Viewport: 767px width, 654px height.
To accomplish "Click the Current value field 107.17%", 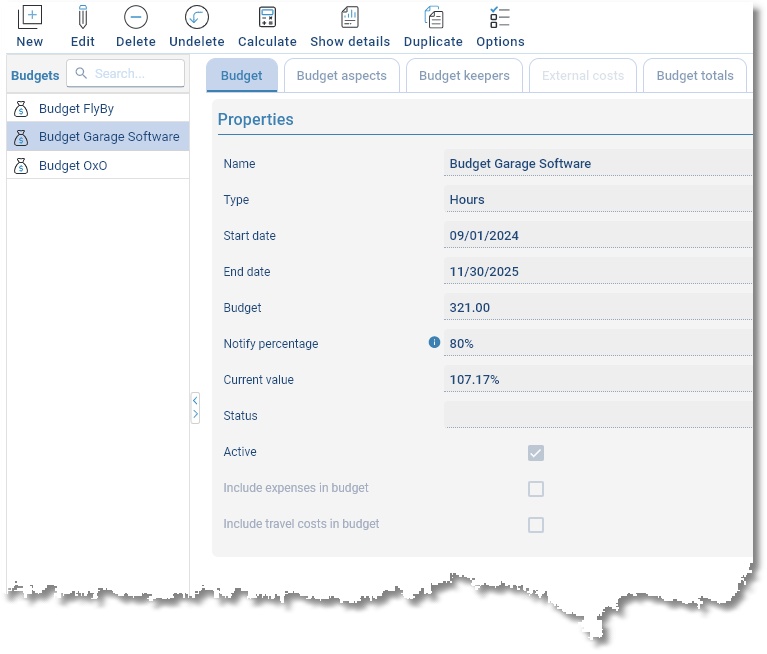I will point(598,380).
